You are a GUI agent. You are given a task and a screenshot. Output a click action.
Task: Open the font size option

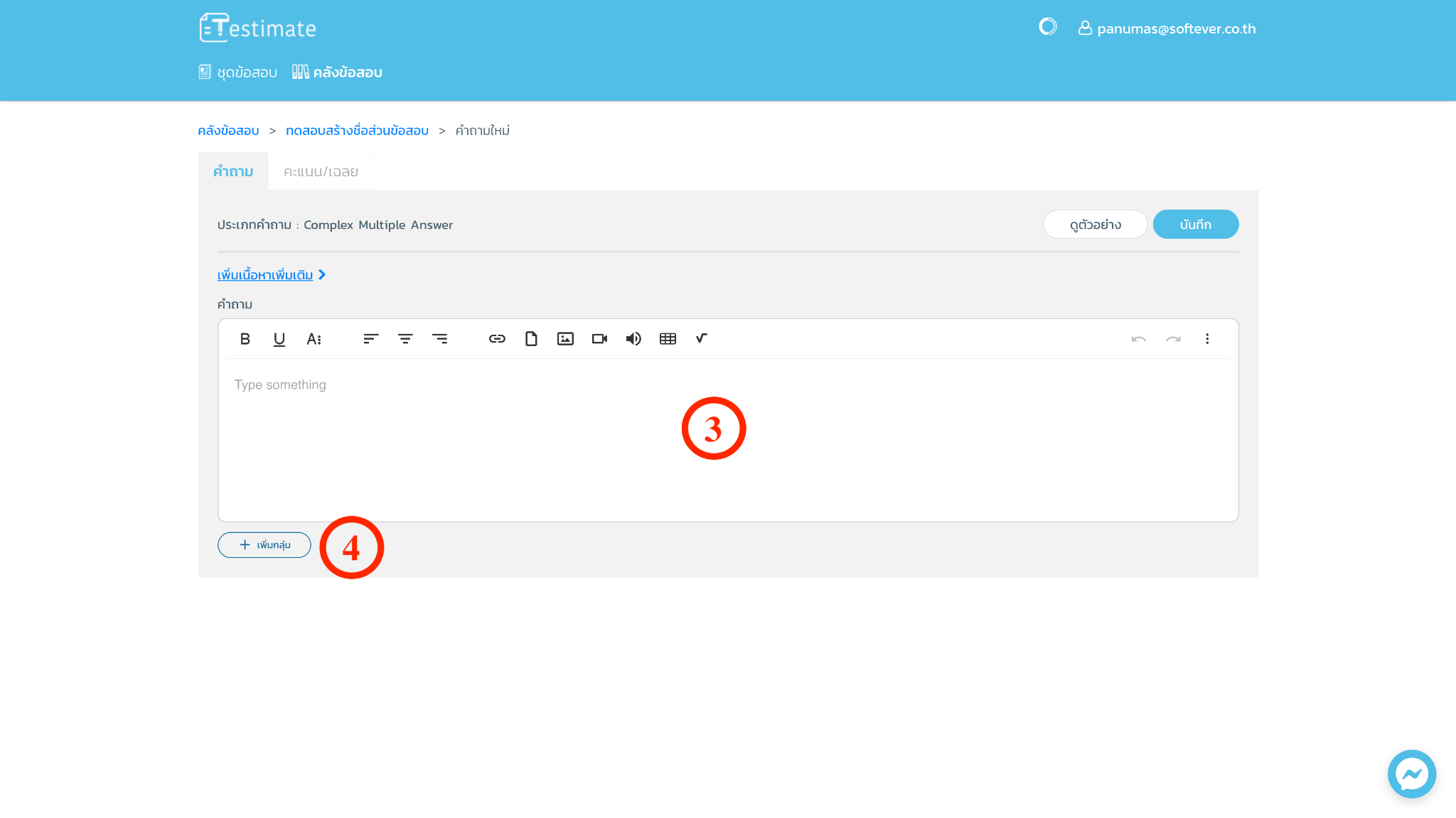point(314,339)
